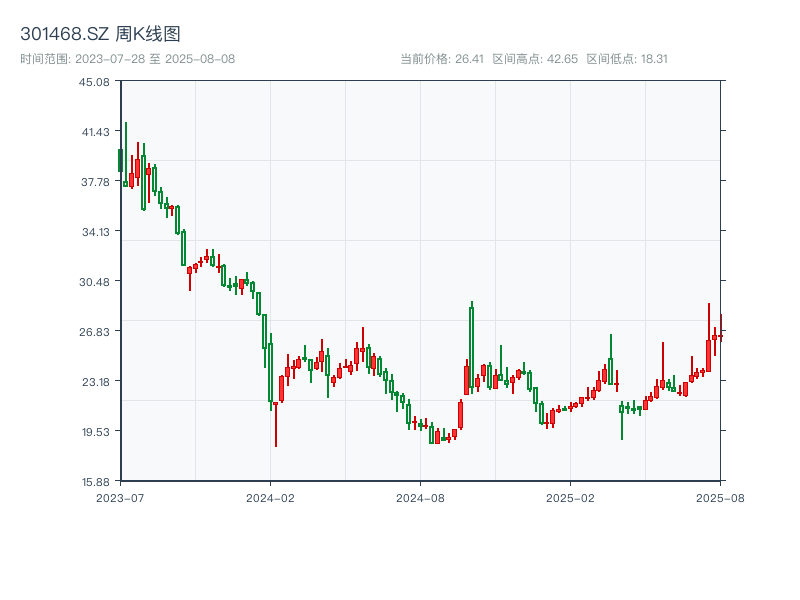
Task: Select the 时间范围 date range text
Action: (127, 59)
